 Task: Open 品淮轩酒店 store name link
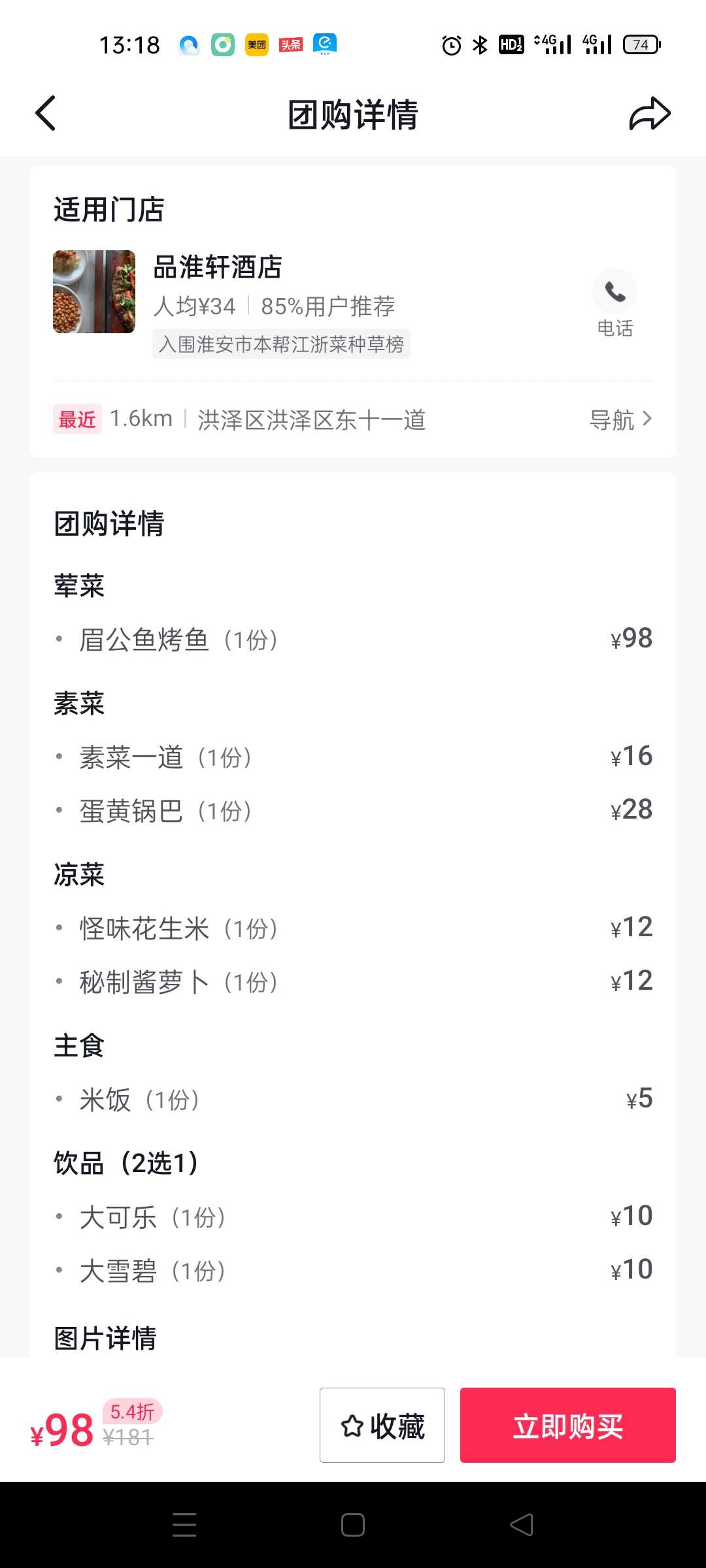pyautogui.click(x=218, y=267)
